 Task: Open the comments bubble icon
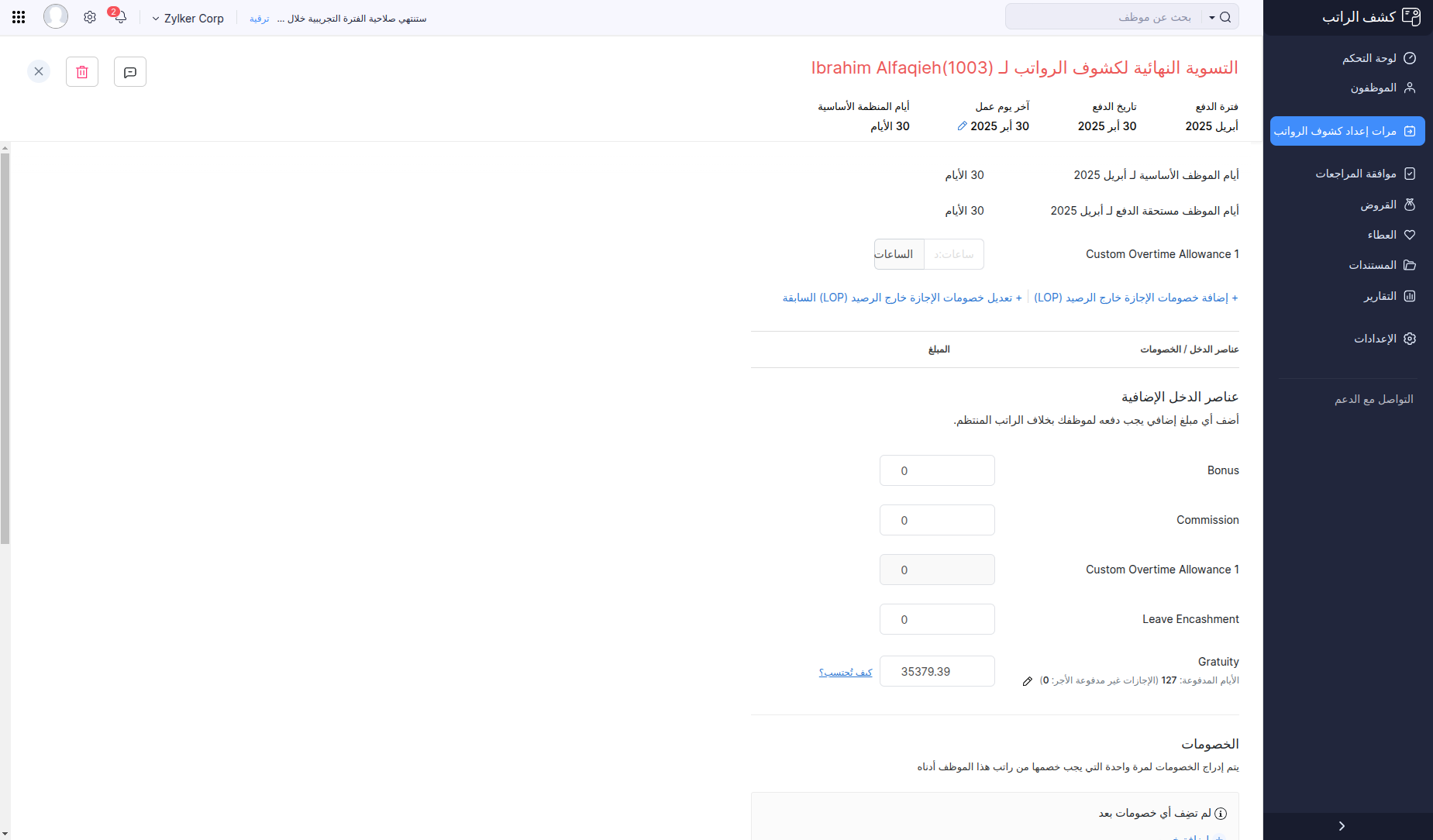[129, 71]
